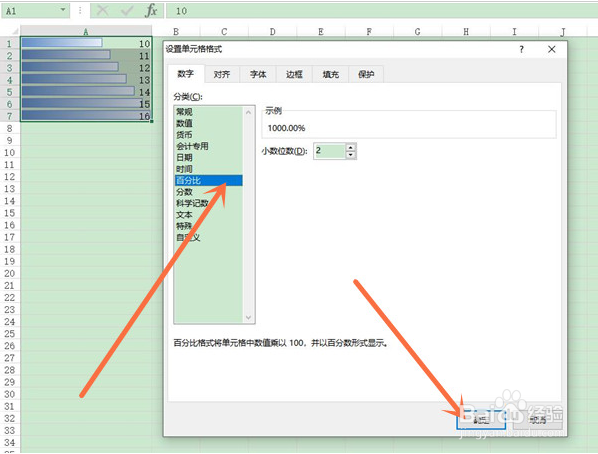The width and height of the screenshot is (598, 454).
Task: Click the 小数位数 decimal places field
Action: click(x=330, y=151)
